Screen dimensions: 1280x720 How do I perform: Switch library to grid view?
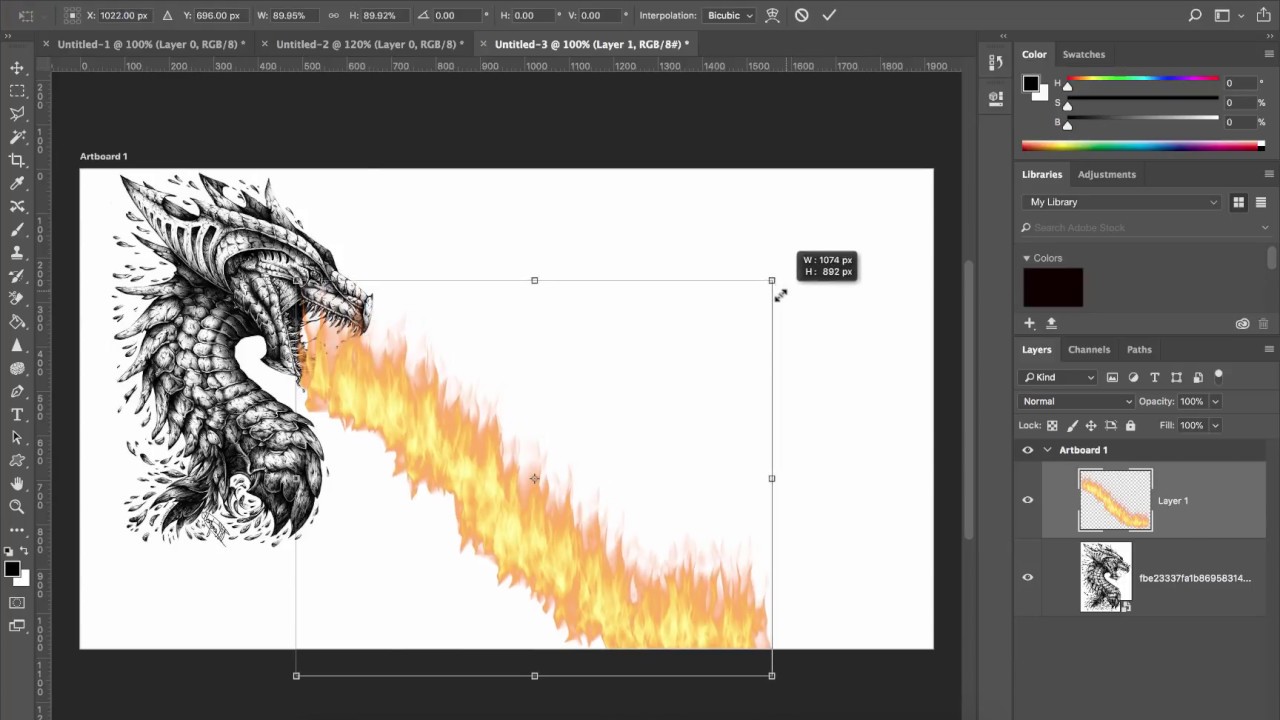(1238, 202)
